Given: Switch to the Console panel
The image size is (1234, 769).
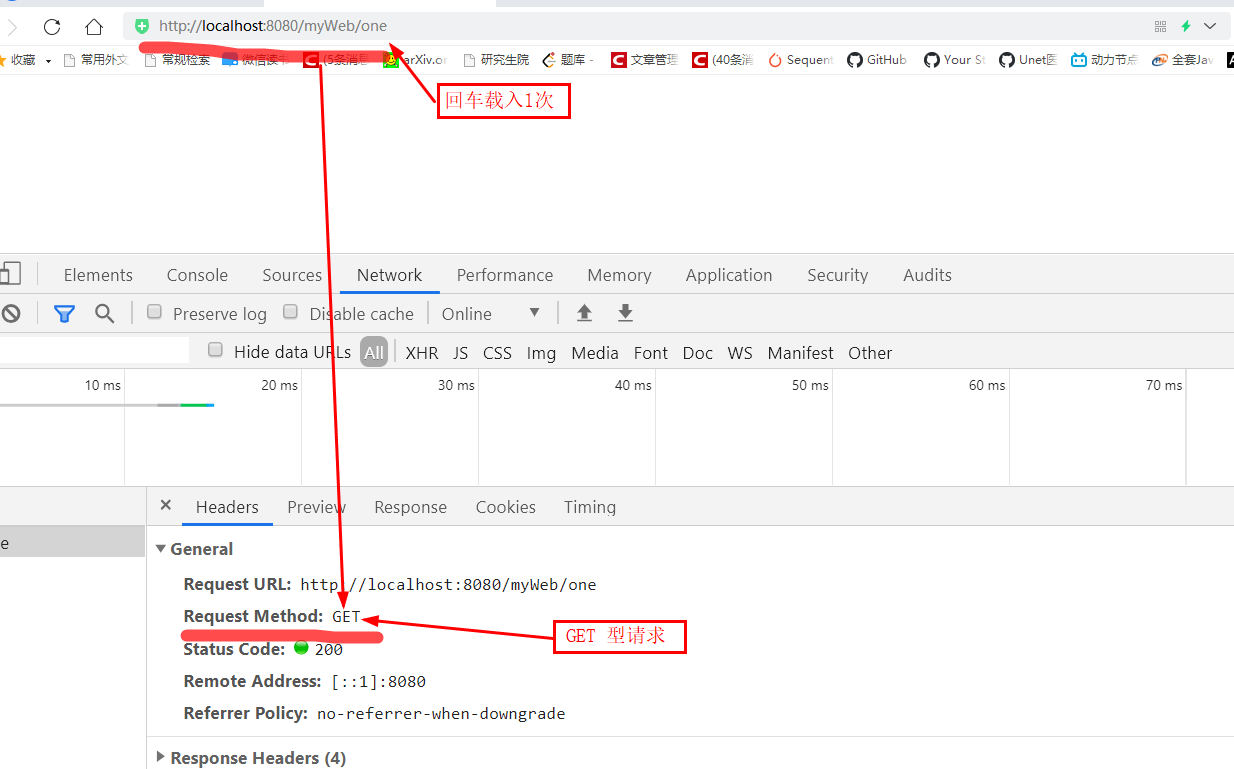Looking at the screenshot, I should coord(197,275).
